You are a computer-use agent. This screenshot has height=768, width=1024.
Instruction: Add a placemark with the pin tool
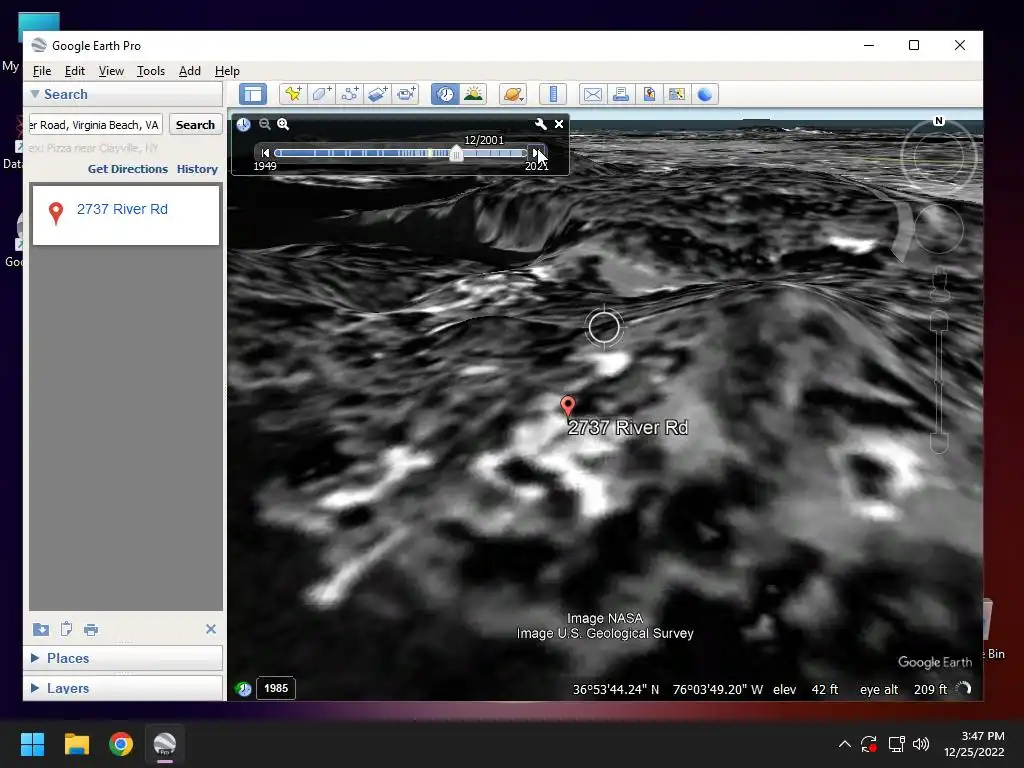click(x=293, y=94)
